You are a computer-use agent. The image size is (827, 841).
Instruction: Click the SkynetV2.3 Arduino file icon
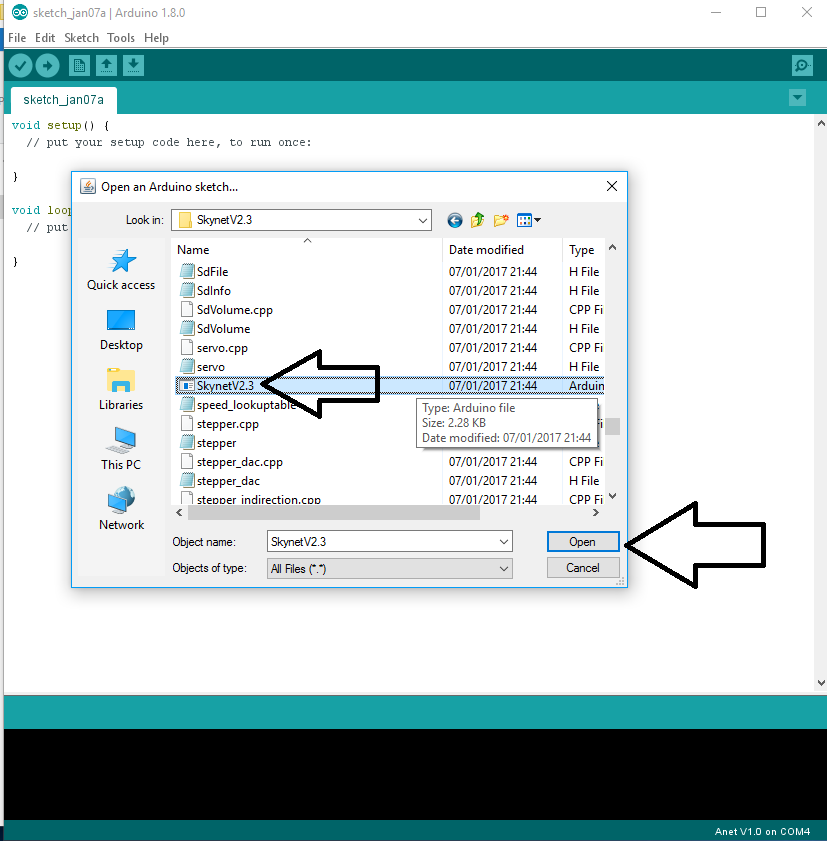[x=187, y=386]
